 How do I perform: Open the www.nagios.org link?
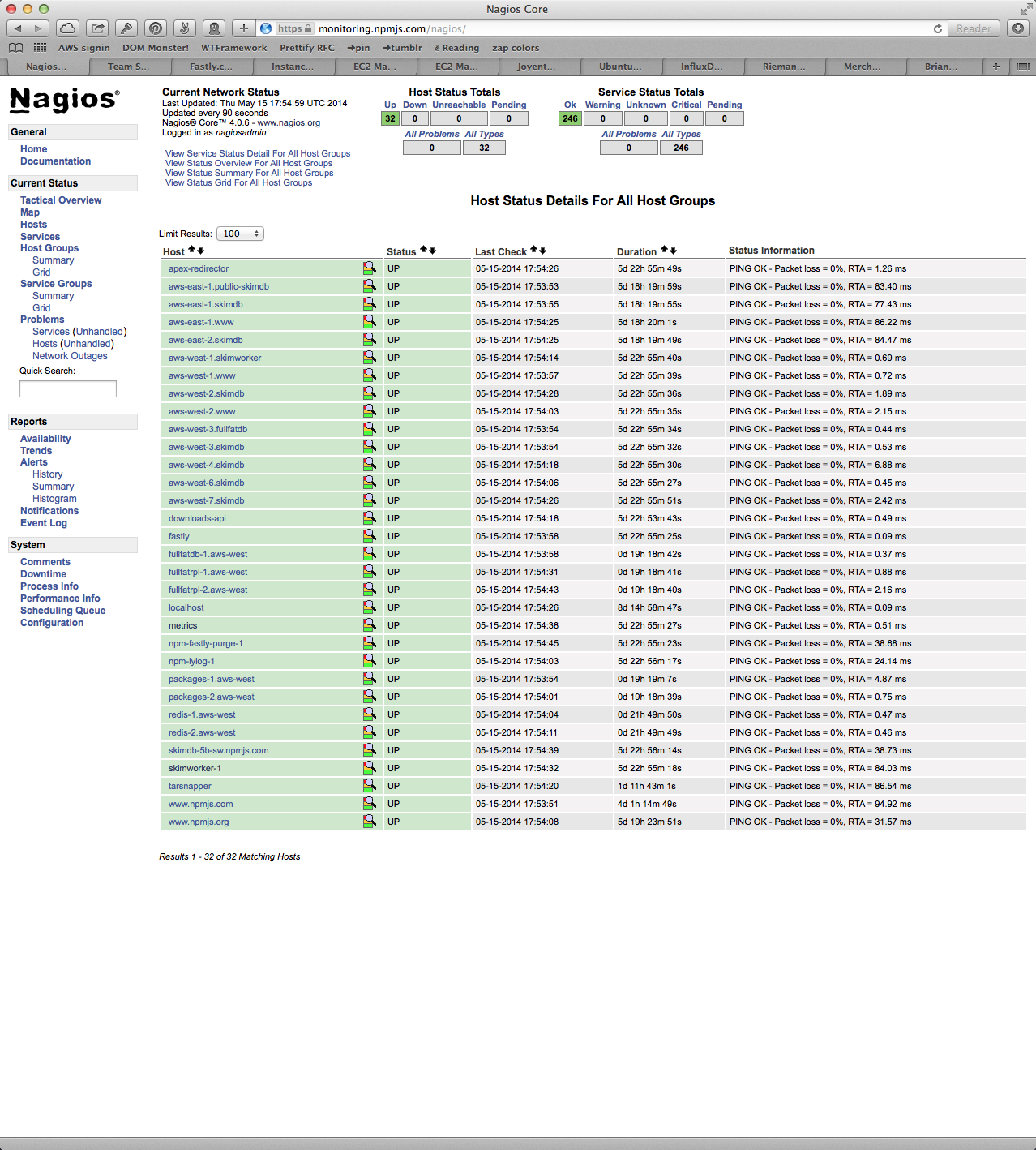point(289,122)
